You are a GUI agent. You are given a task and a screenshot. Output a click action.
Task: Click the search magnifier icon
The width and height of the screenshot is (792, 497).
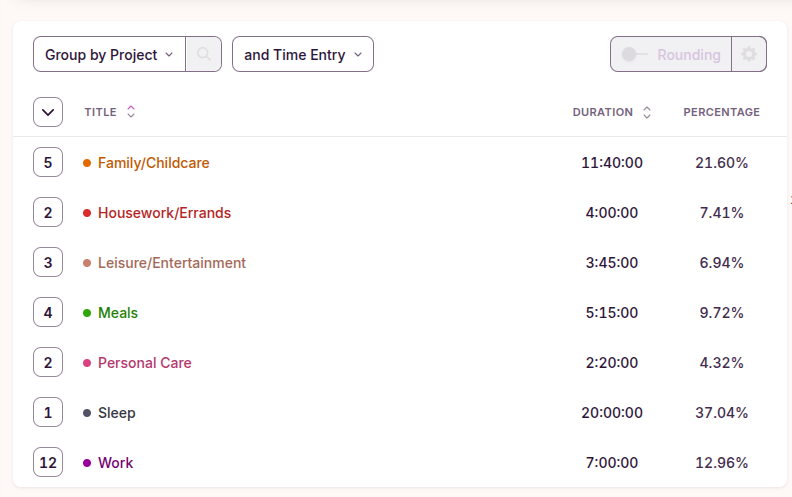click(203, 54)
